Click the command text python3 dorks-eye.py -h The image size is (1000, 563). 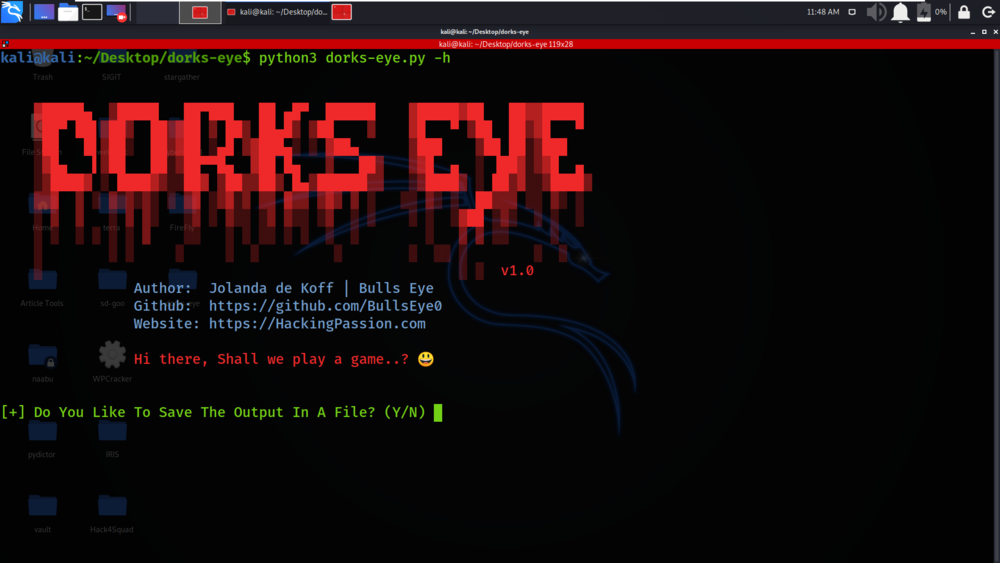(355, 58)
